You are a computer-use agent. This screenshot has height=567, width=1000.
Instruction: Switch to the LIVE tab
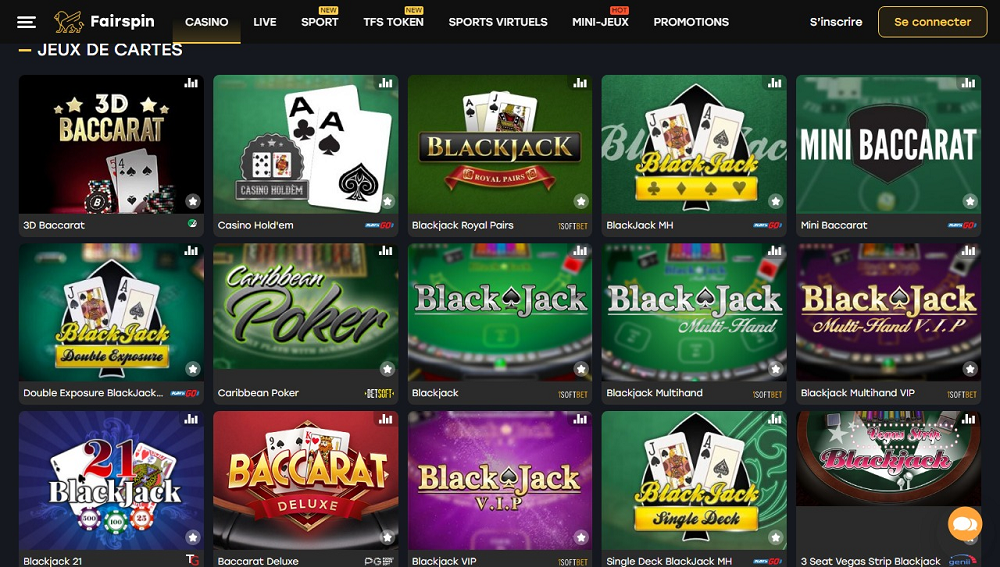pyautogui.click(x=265, y=22)
